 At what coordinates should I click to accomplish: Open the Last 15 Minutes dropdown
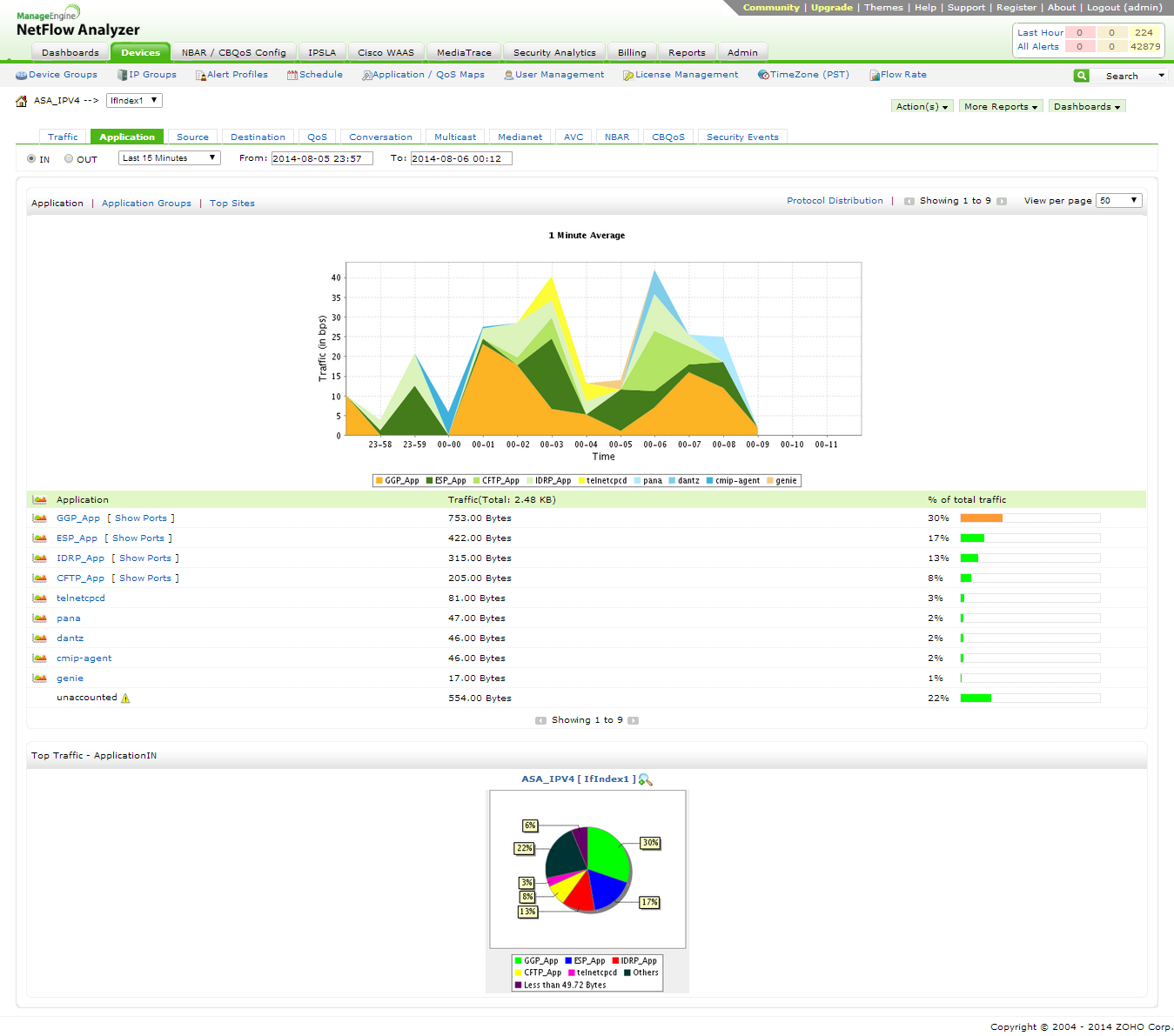coord(169,158)
